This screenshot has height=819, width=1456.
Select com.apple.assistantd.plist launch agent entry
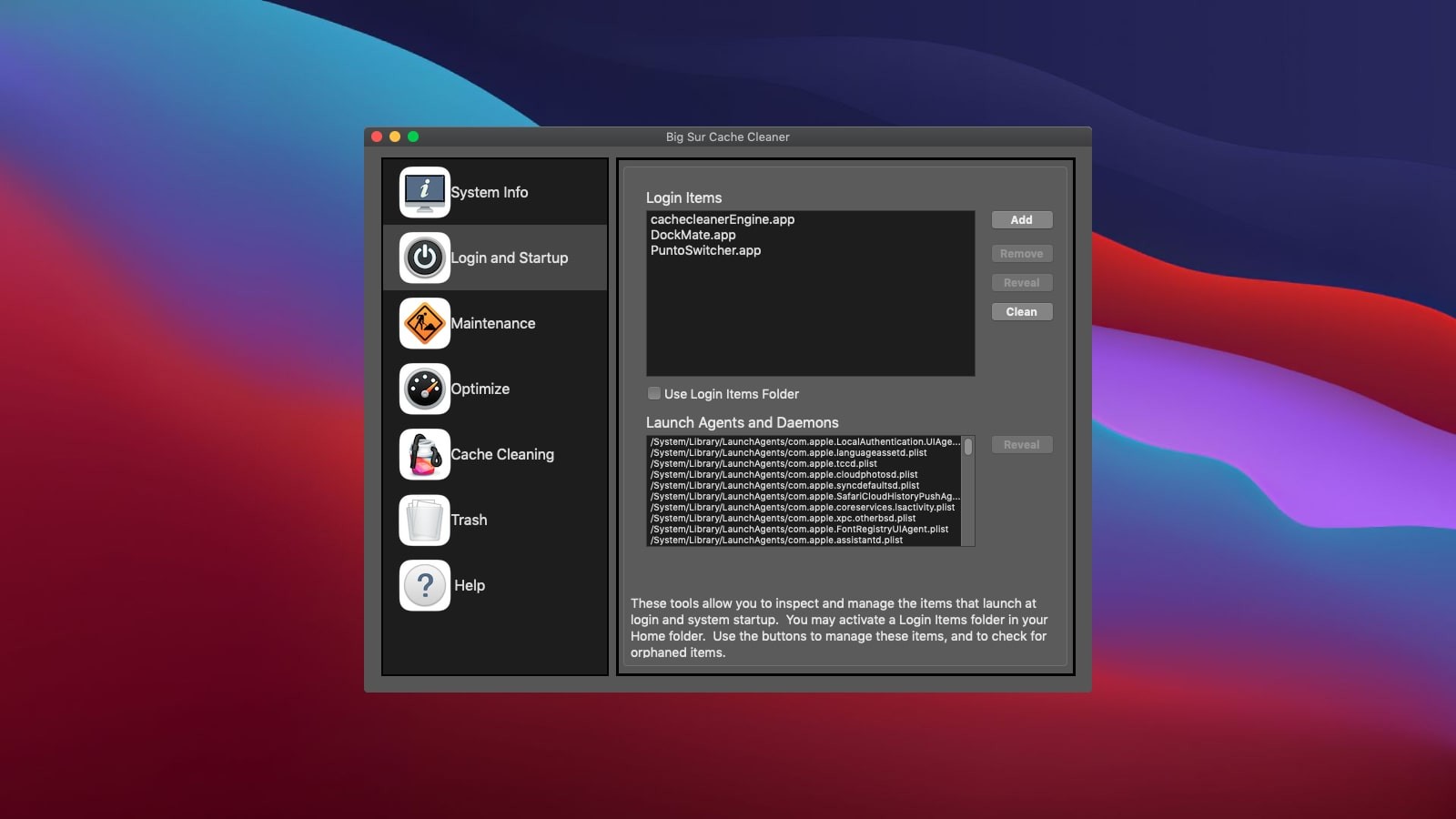[x=776, y=540]
